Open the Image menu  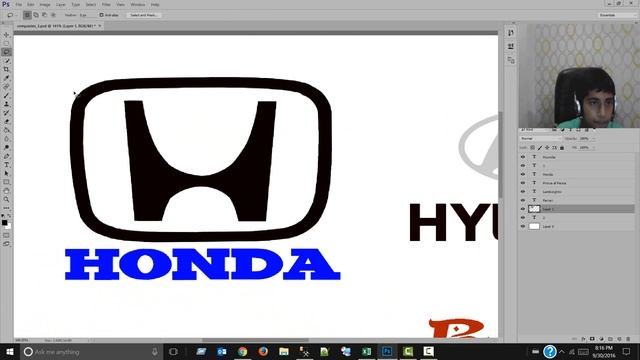tap(45, 4)
